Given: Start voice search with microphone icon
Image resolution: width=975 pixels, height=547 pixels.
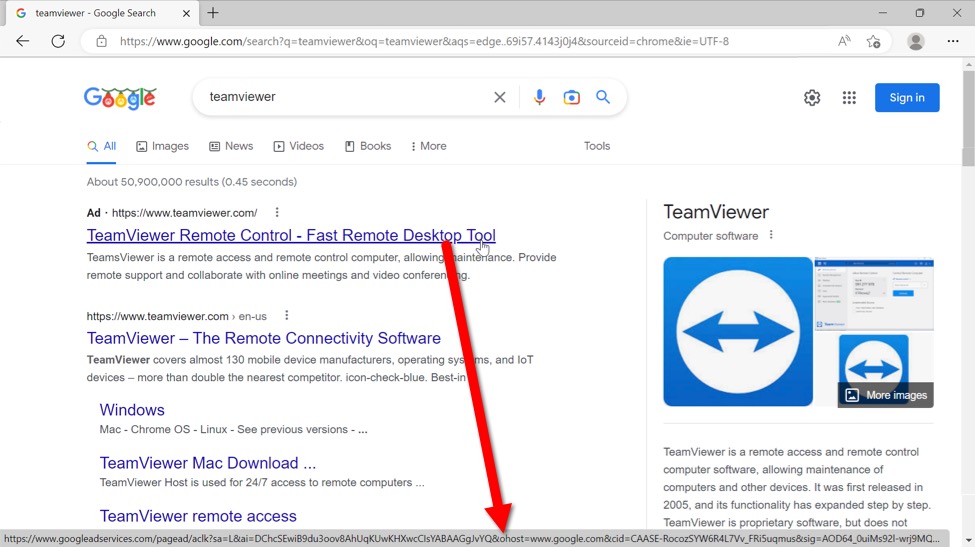Looking at the screenshot, I should coord(539,97).
